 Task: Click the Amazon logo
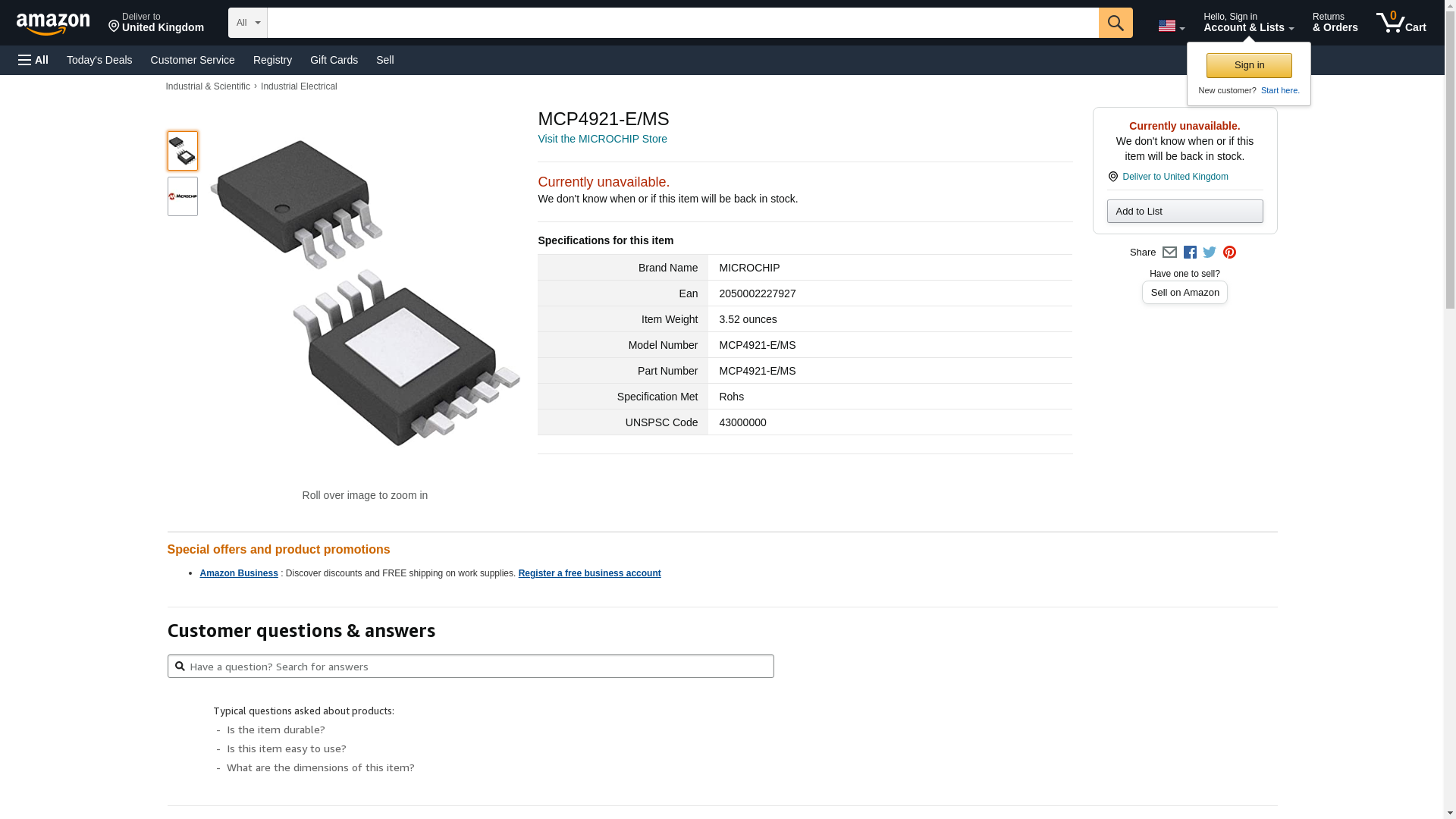[53, 24]
